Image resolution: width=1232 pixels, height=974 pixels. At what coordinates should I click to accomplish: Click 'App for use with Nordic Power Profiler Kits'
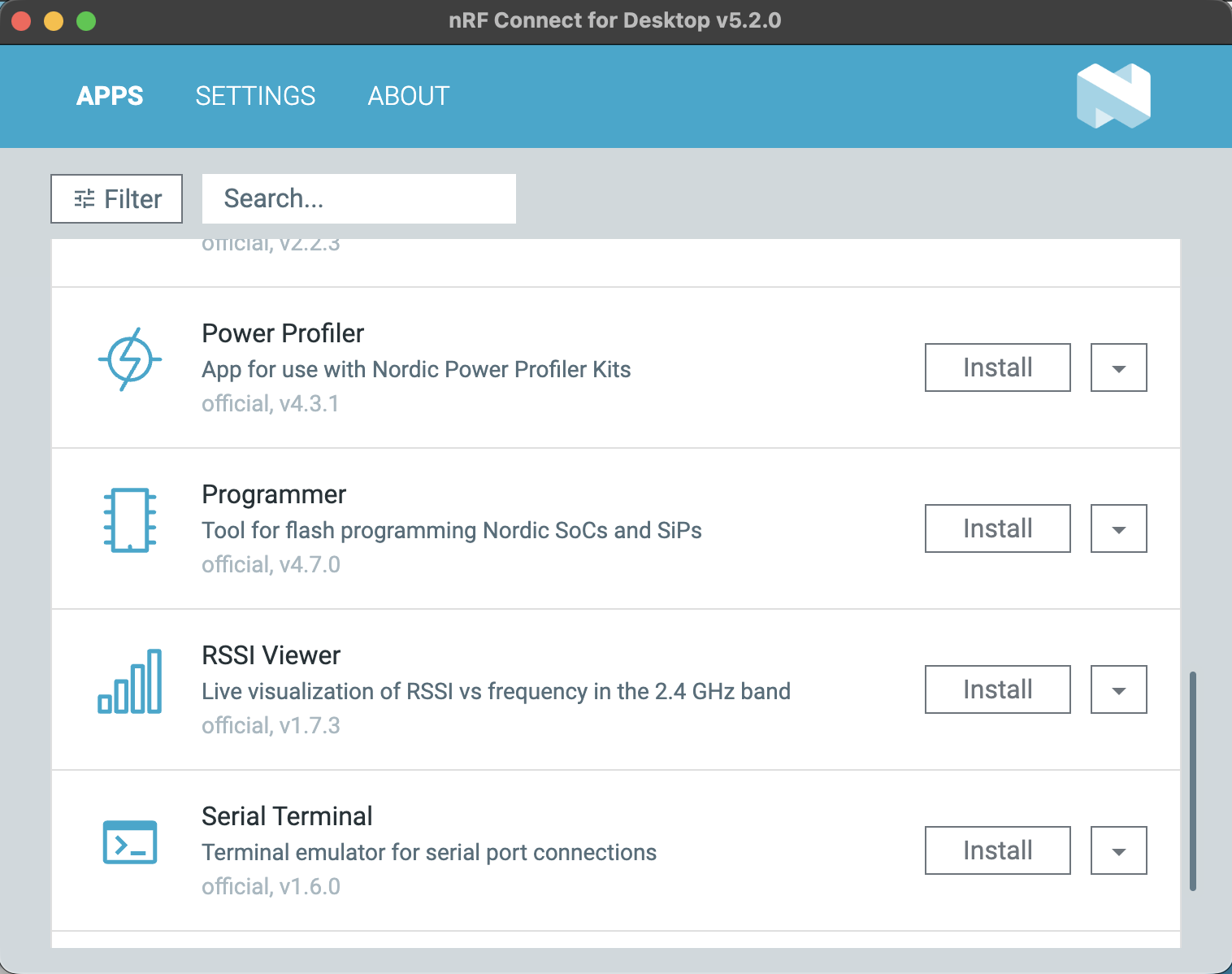point(416,369)
